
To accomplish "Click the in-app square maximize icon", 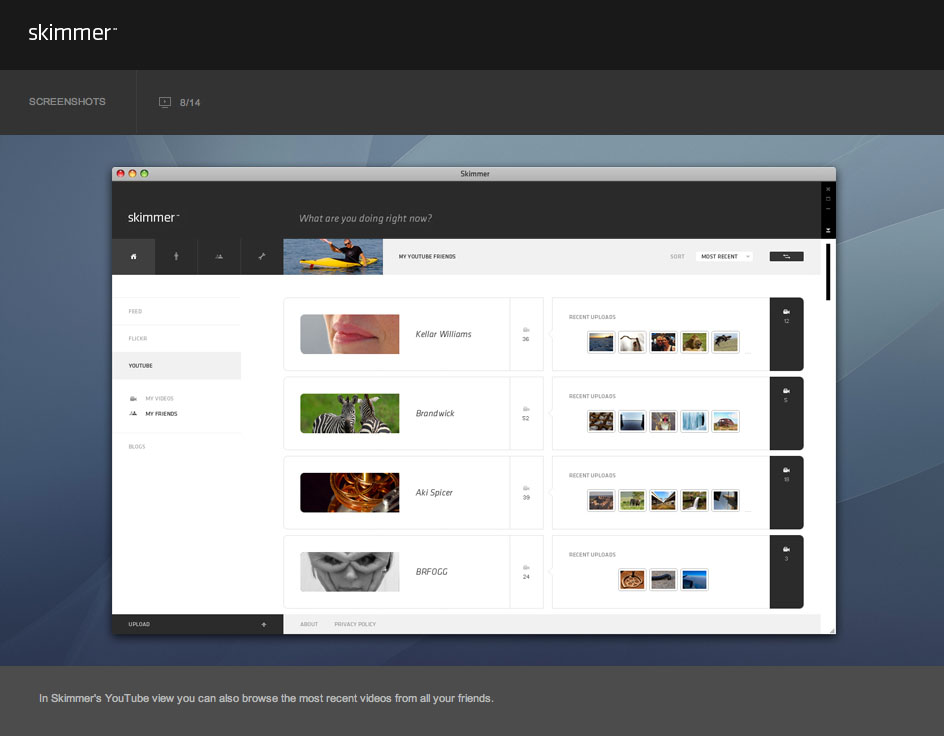I will (828, 199).
